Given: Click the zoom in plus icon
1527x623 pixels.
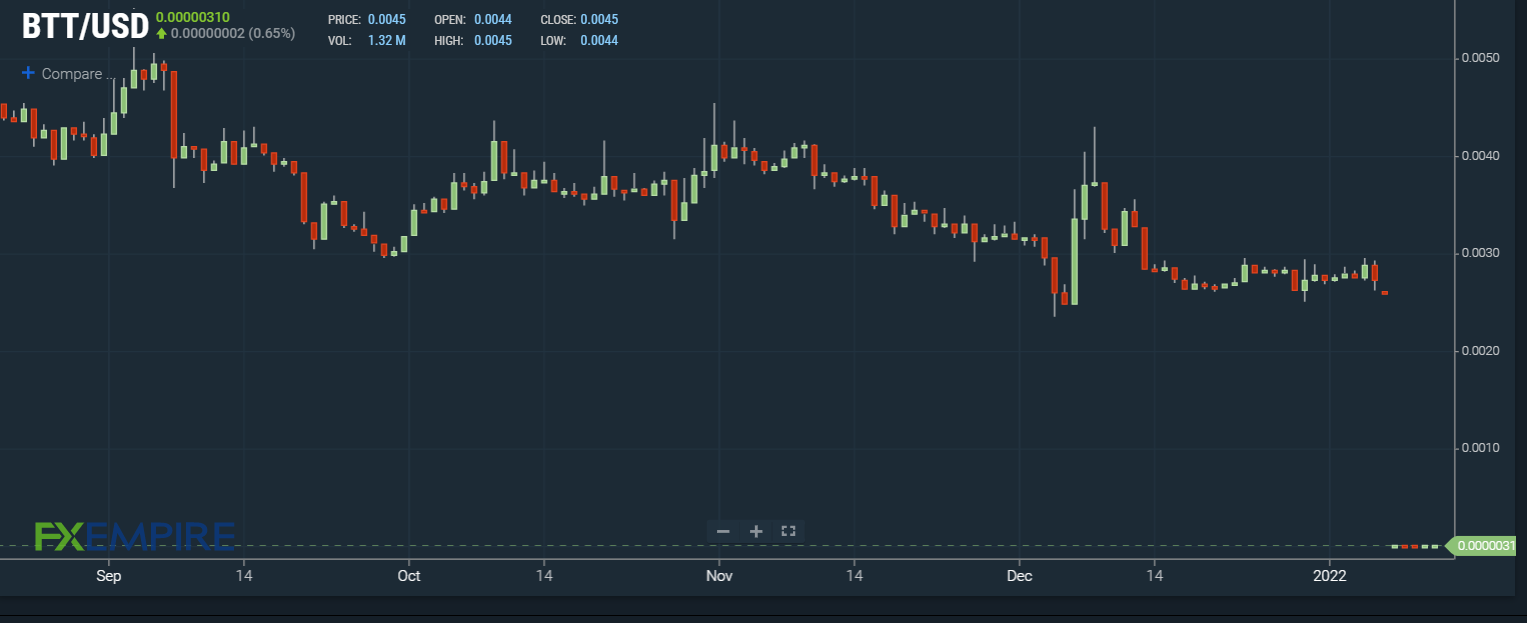Looking at the screenshot, I should coord(756,531).
